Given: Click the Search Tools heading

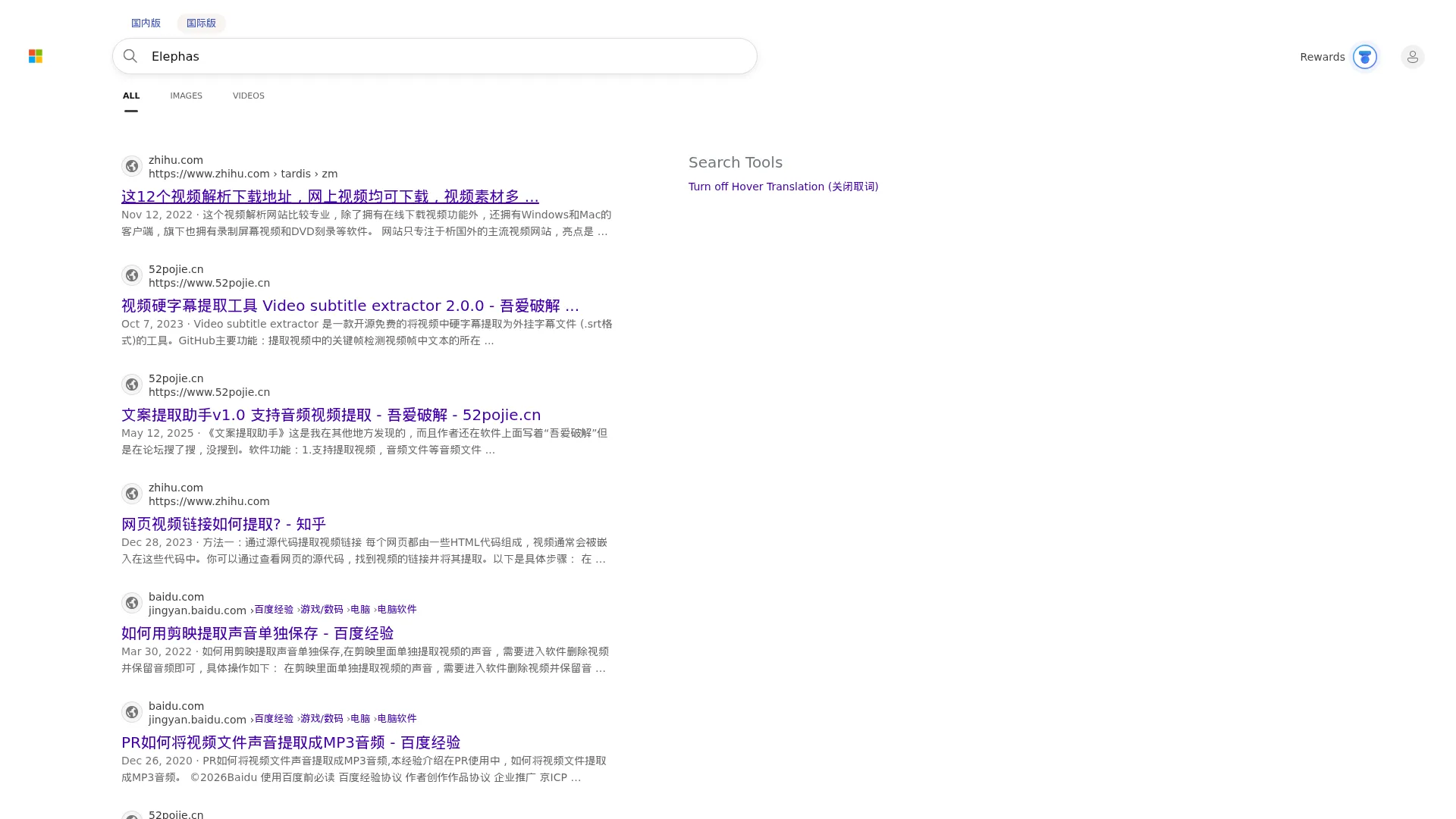Looking at the screenshot, I should [736, 162].
